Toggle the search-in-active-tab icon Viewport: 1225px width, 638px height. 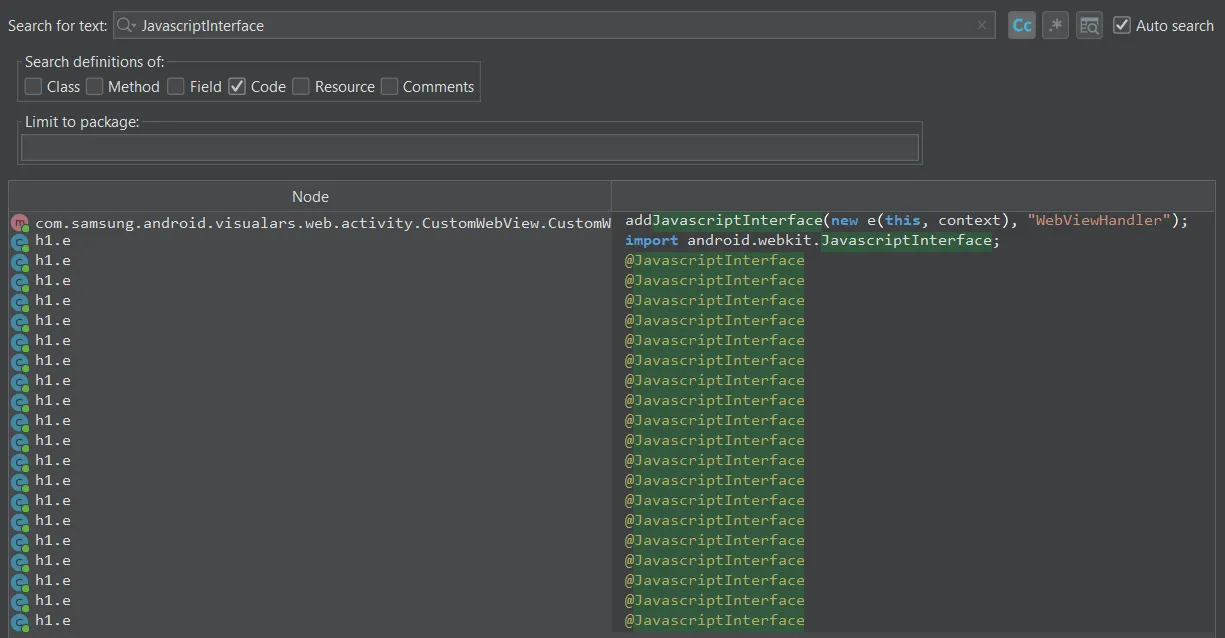click(1089, 26)
